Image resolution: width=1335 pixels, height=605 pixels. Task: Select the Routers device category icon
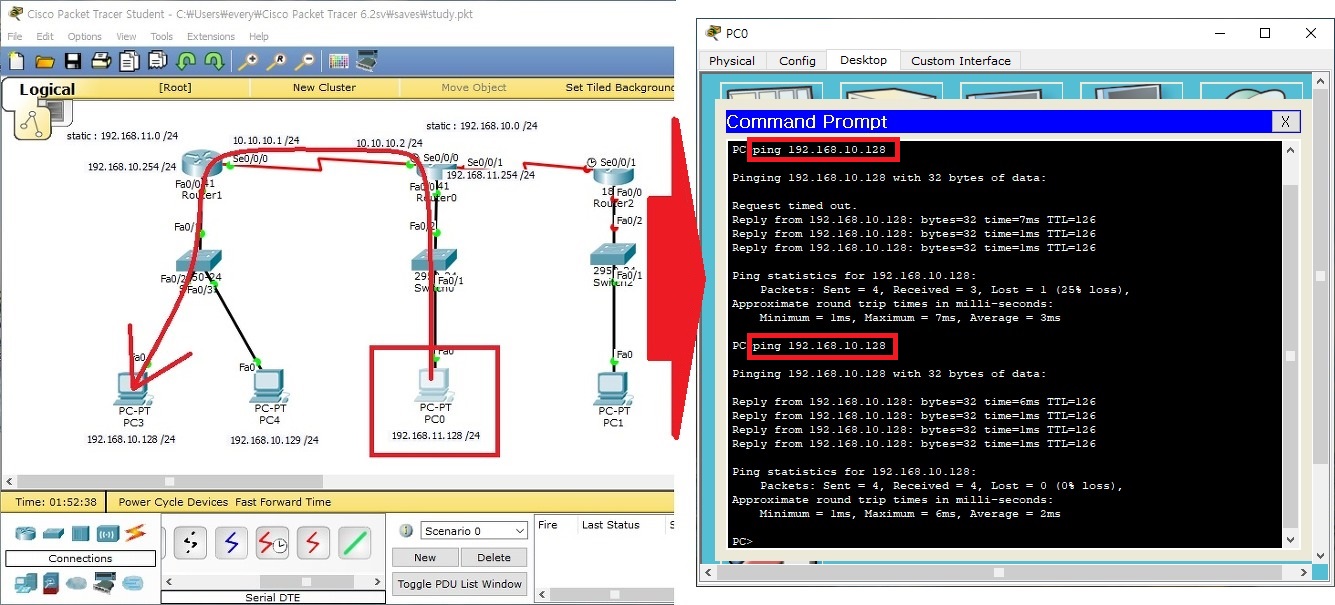click(25, 532)
